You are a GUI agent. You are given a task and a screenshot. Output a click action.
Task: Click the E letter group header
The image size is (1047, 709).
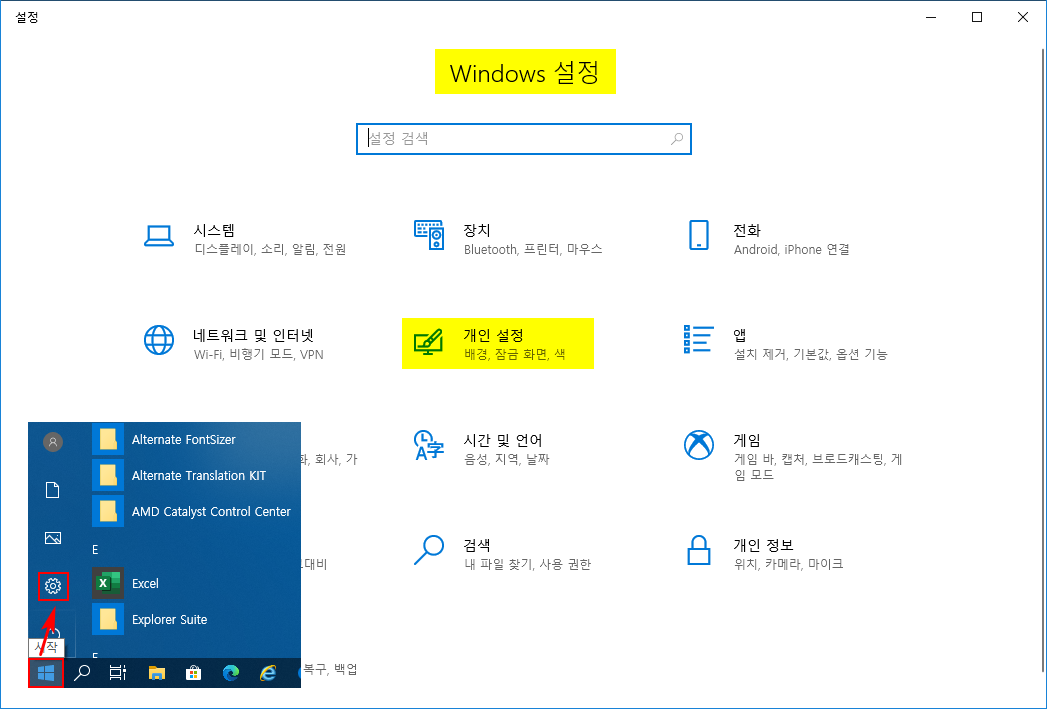(x=95, y=549)
